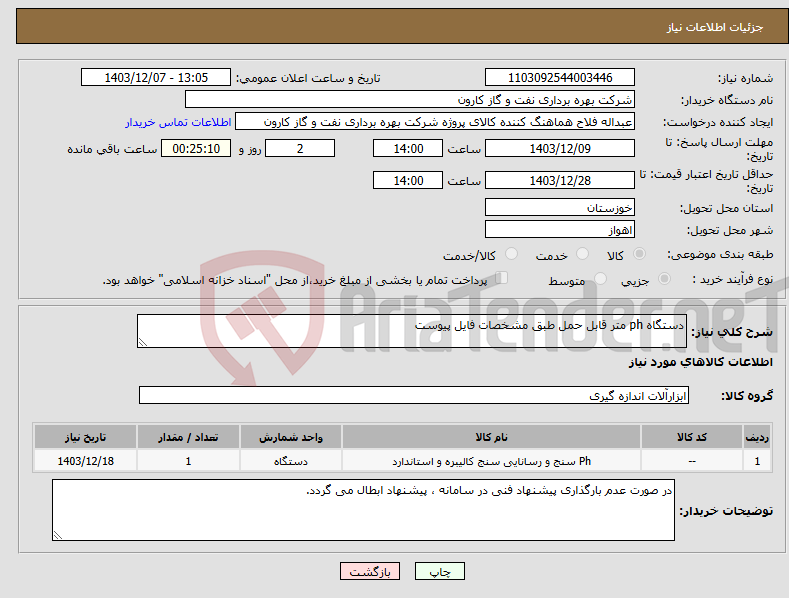Click the تعداد / مقدار column header

tap(188, 437)
